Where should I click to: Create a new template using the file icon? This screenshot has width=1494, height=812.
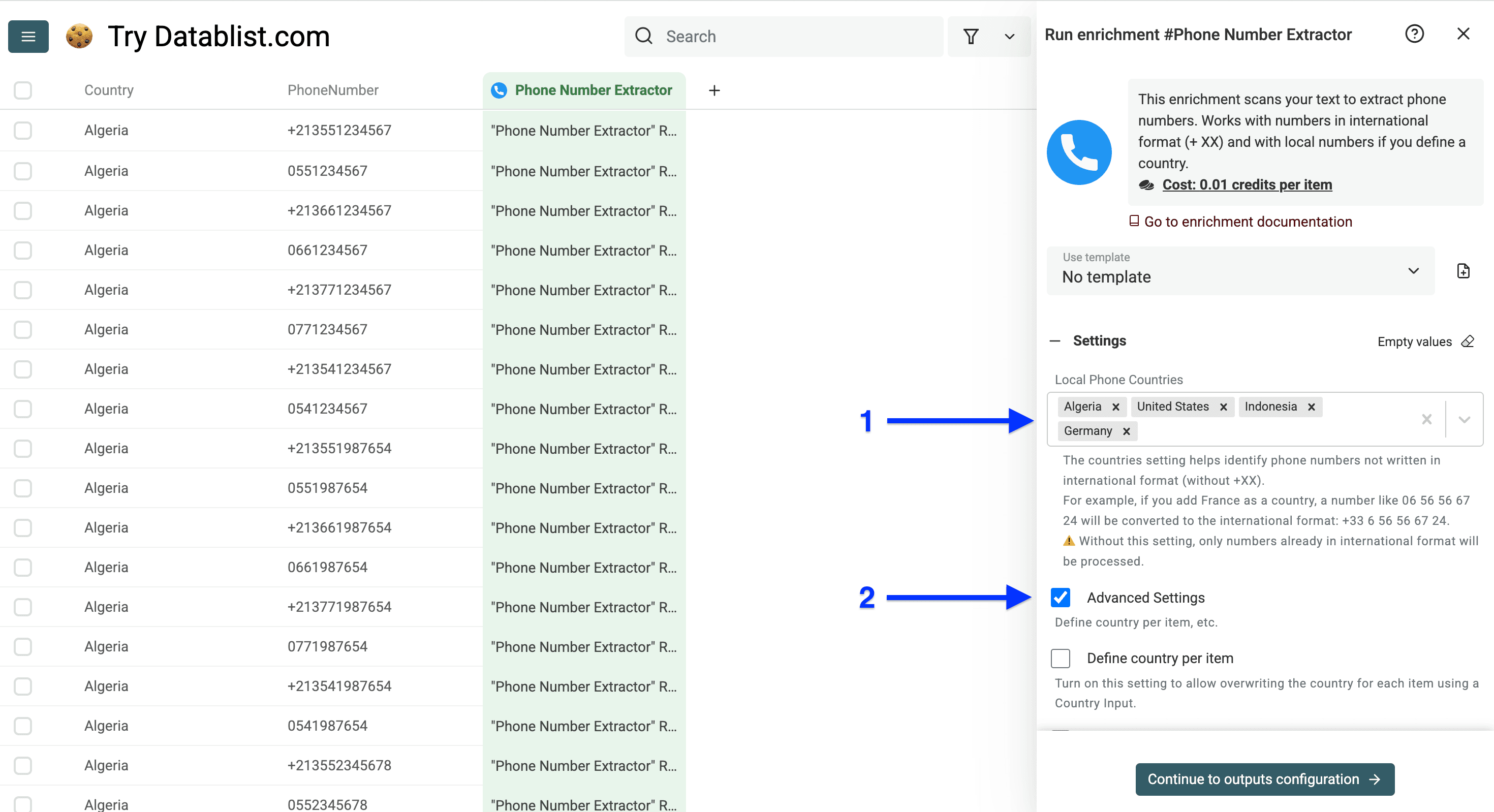tap(1464, 270)
